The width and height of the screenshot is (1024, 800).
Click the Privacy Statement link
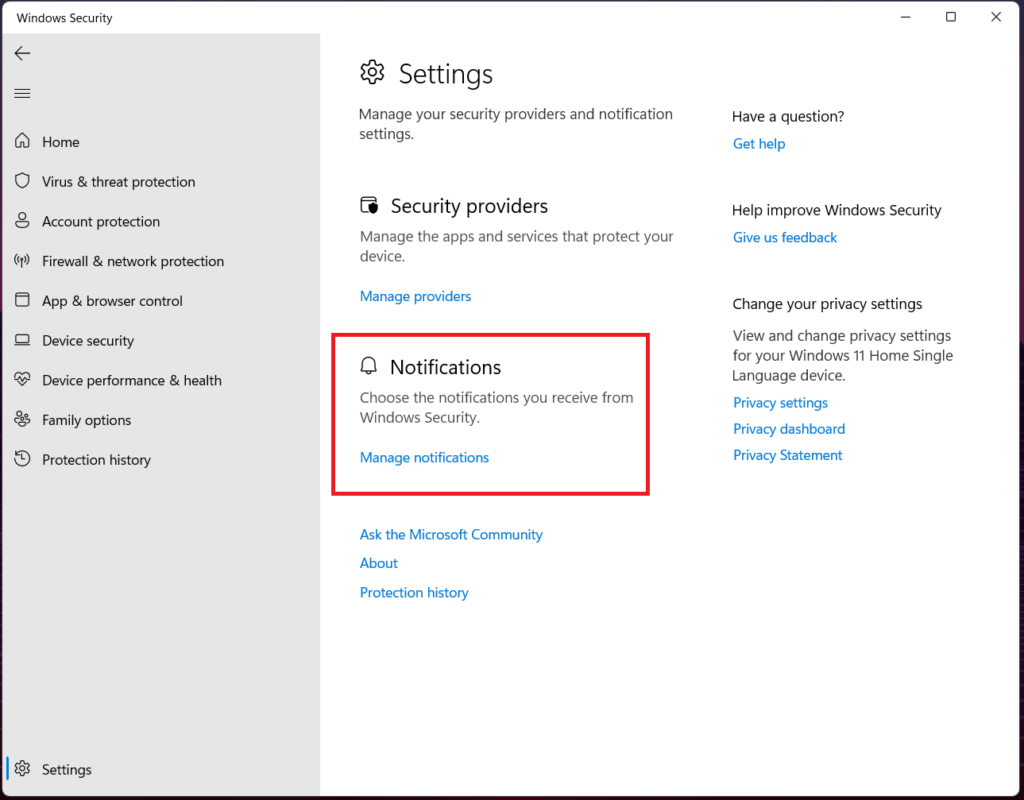(x=788, y=455)
